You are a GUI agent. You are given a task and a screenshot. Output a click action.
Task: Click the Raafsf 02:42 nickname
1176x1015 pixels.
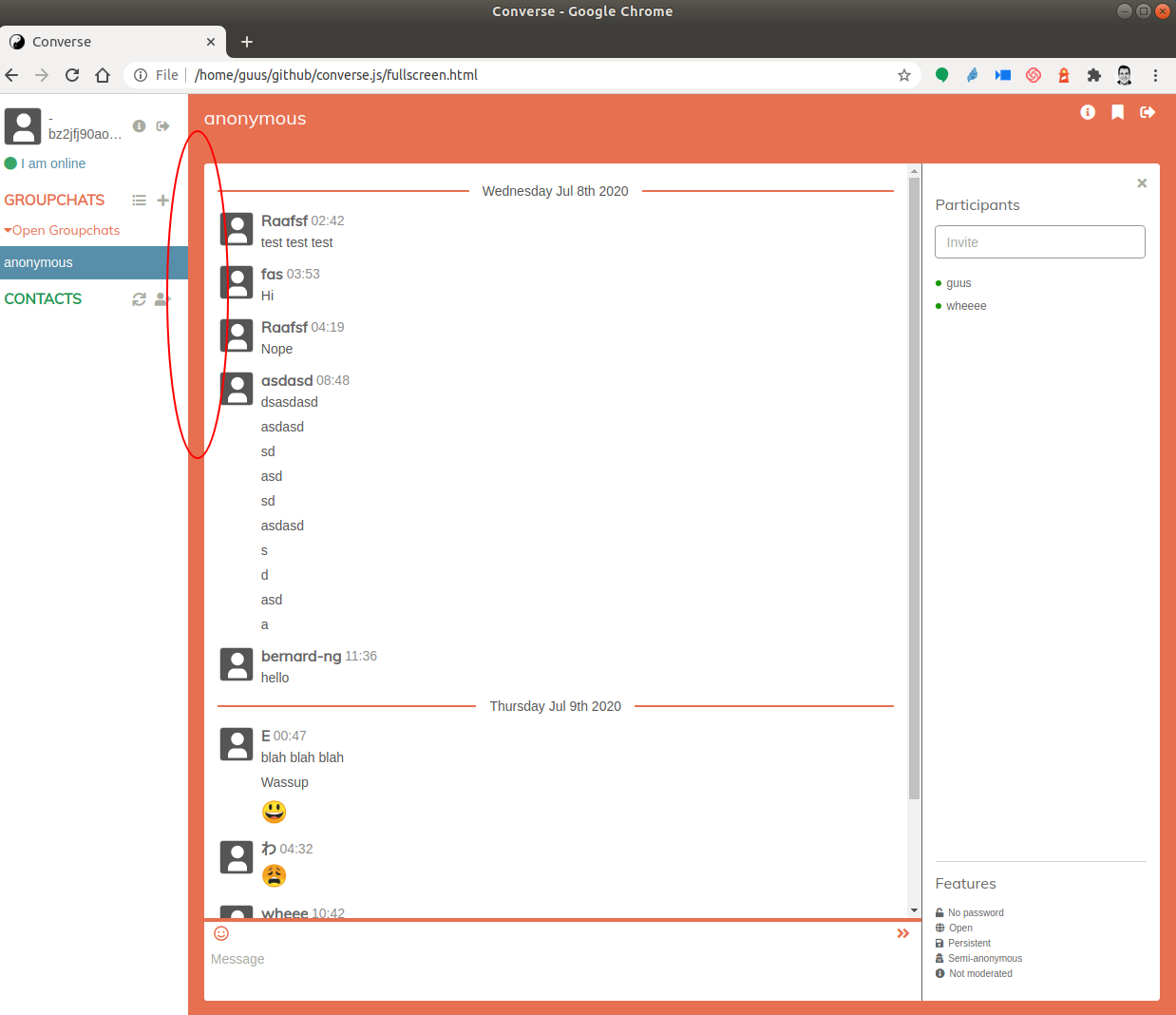(284, 220)
